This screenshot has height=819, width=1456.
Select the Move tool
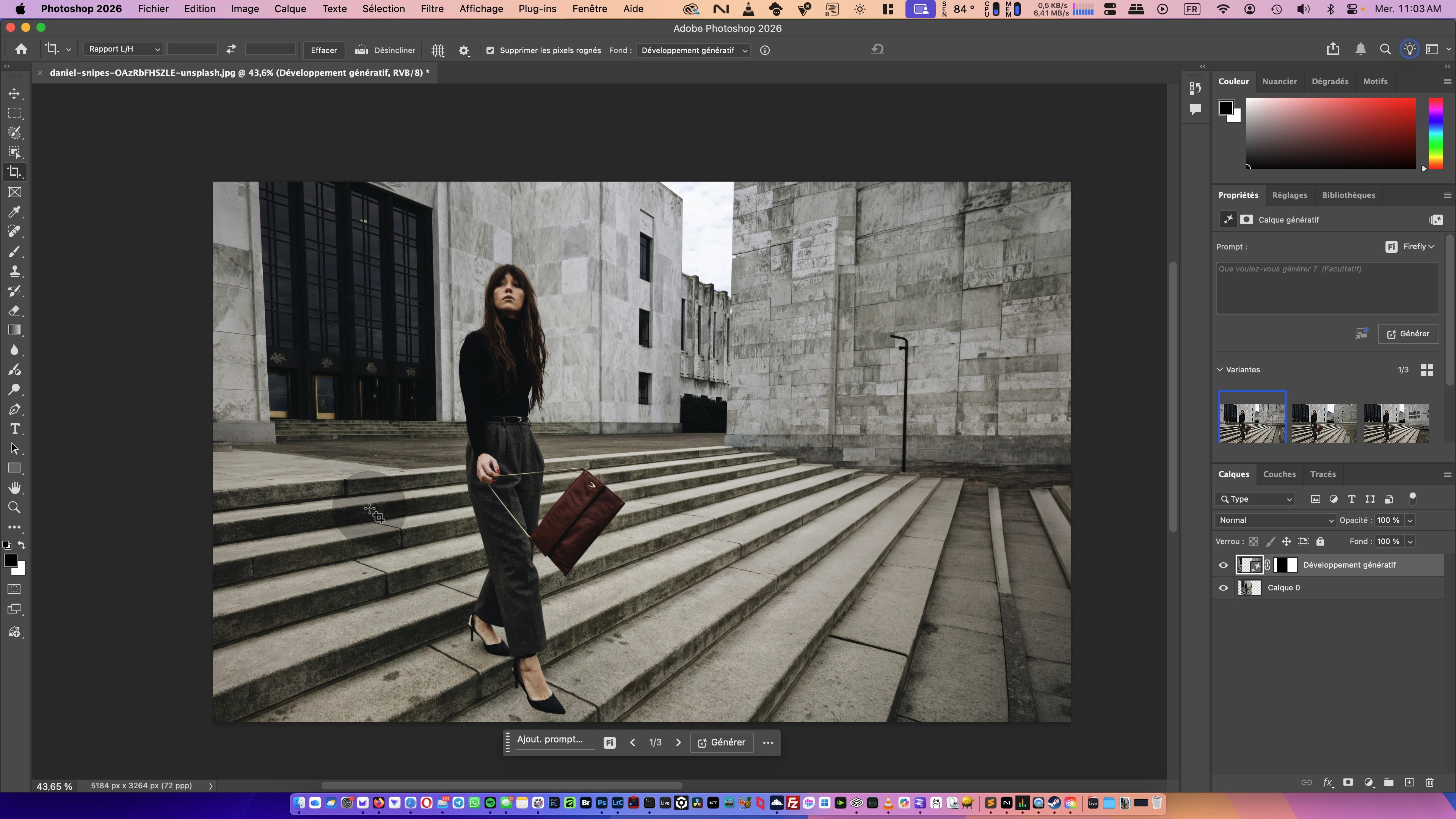15,93
